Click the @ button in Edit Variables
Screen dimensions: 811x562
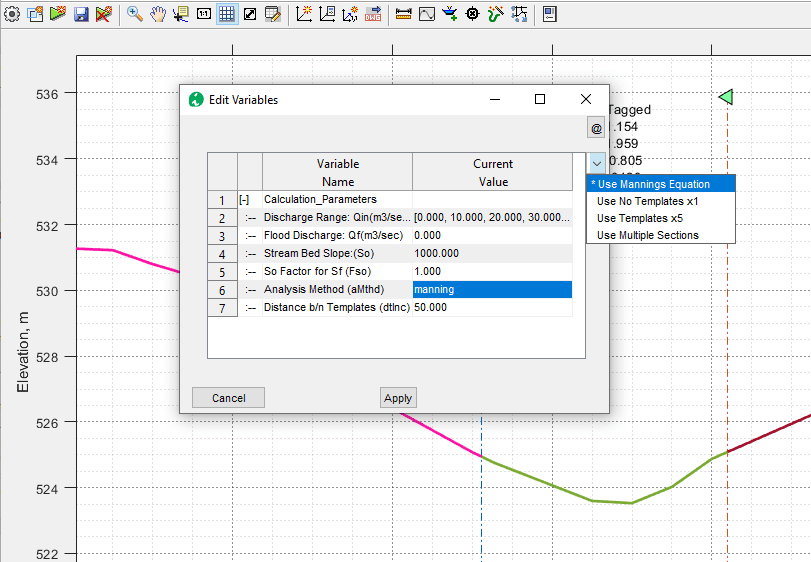click(596, 128)
